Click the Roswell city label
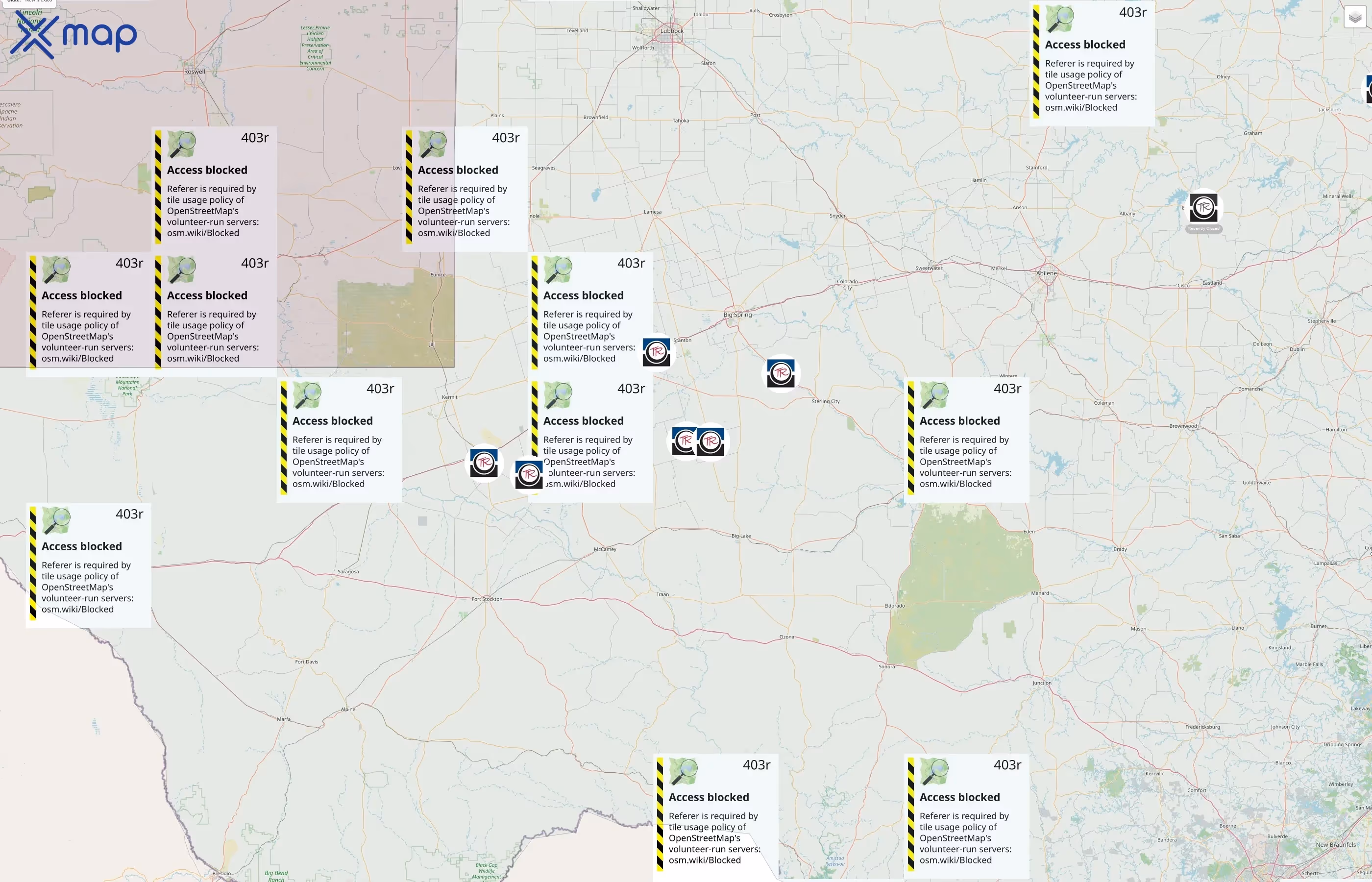This screenshot has width=1372, height=882. click(x=195, y=72)
